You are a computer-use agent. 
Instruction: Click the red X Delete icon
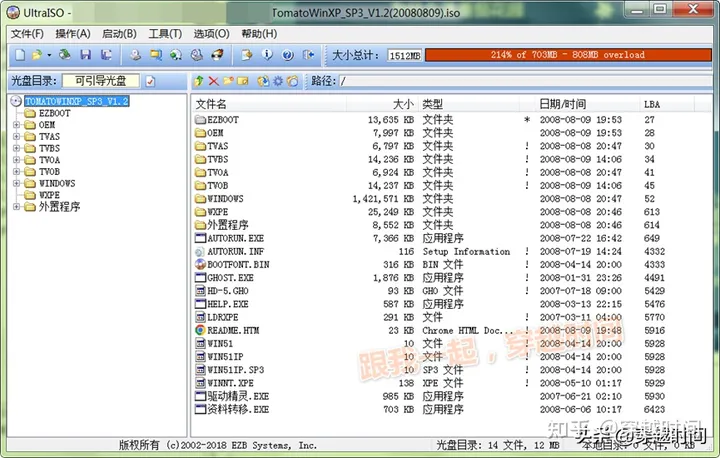(x=214, y=81)
